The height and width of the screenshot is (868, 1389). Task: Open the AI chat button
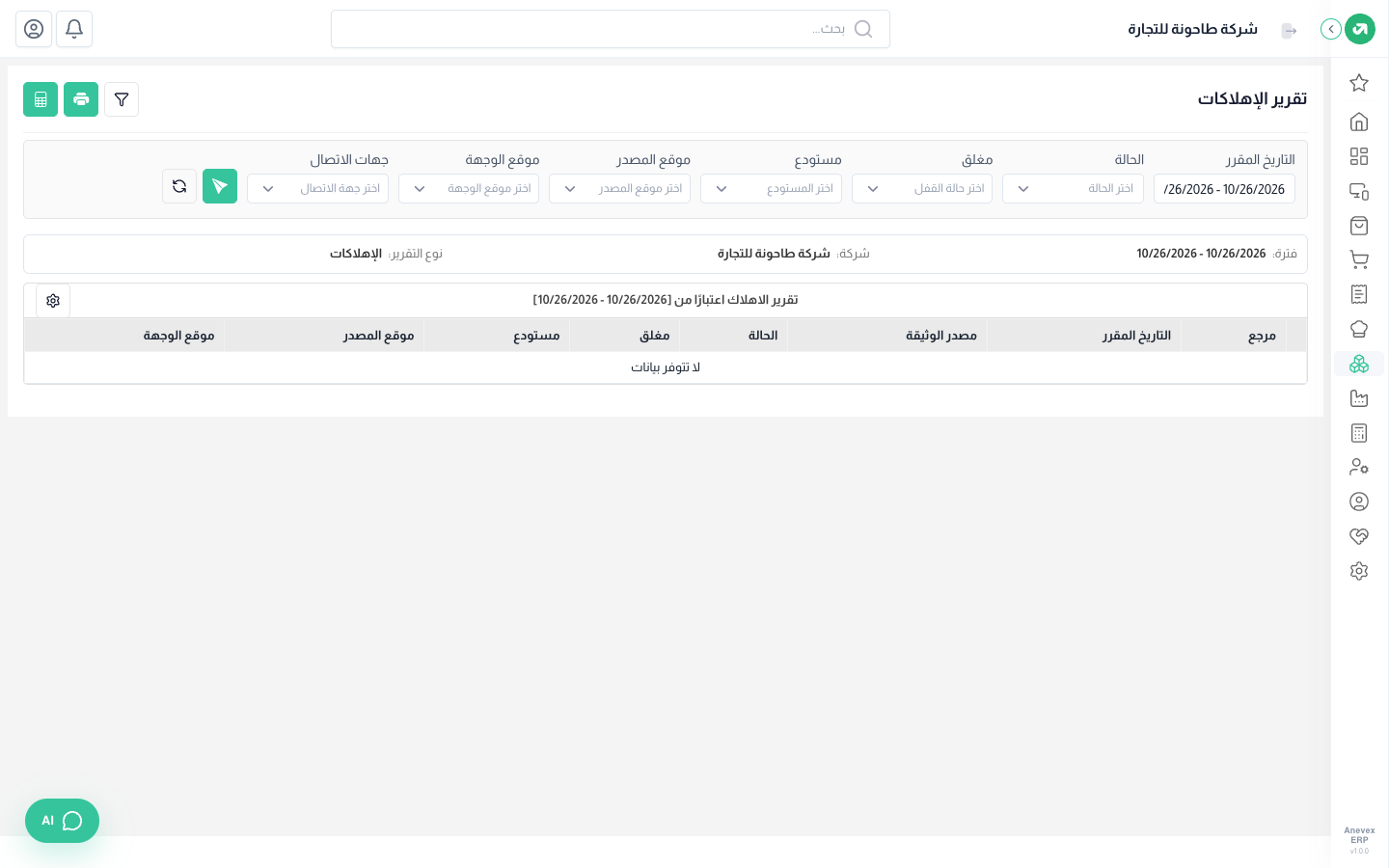[x=62, y=821]
